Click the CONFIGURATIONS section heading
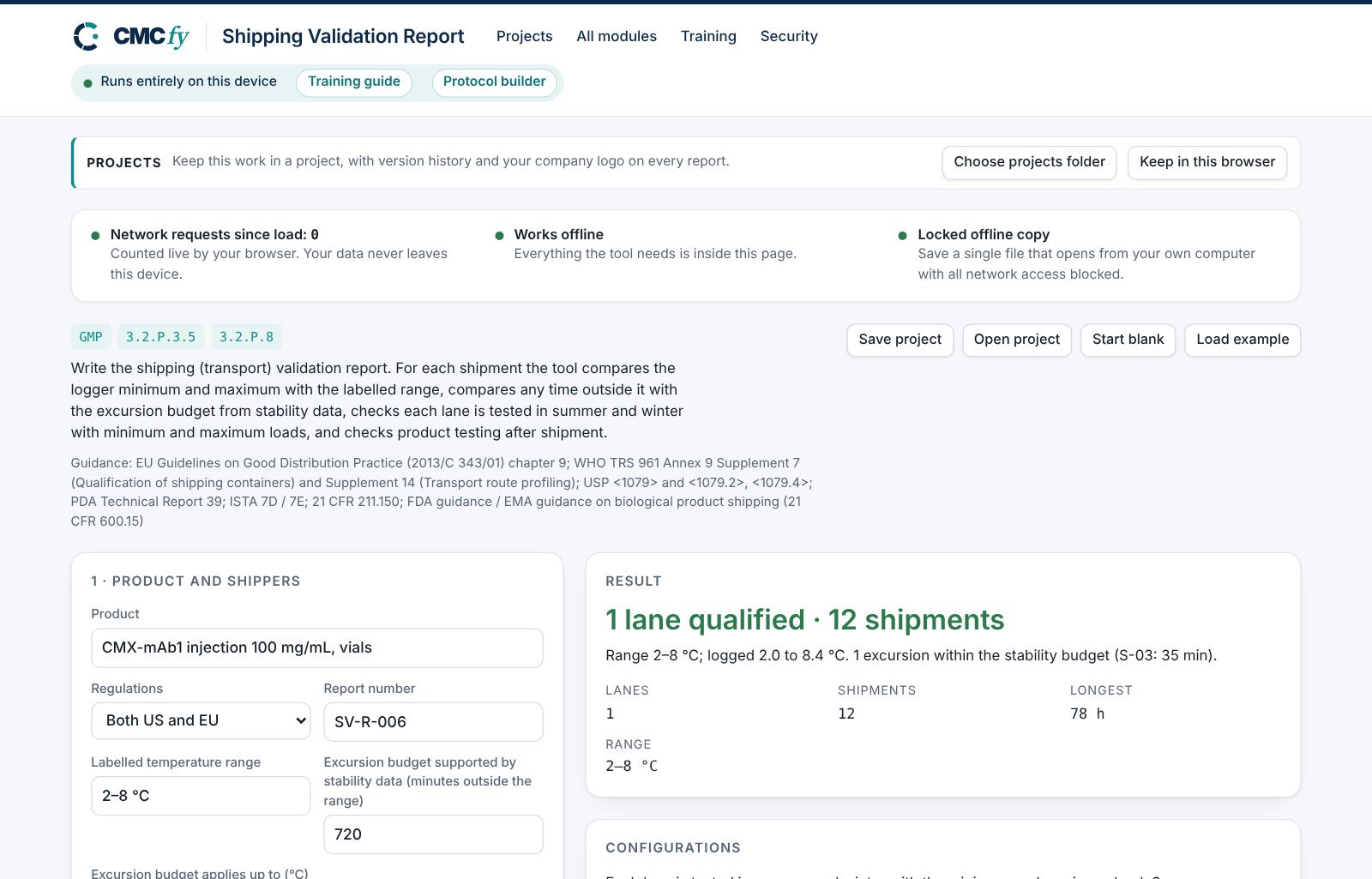Viewport: 1372px width, 879px height. point(673,847)
